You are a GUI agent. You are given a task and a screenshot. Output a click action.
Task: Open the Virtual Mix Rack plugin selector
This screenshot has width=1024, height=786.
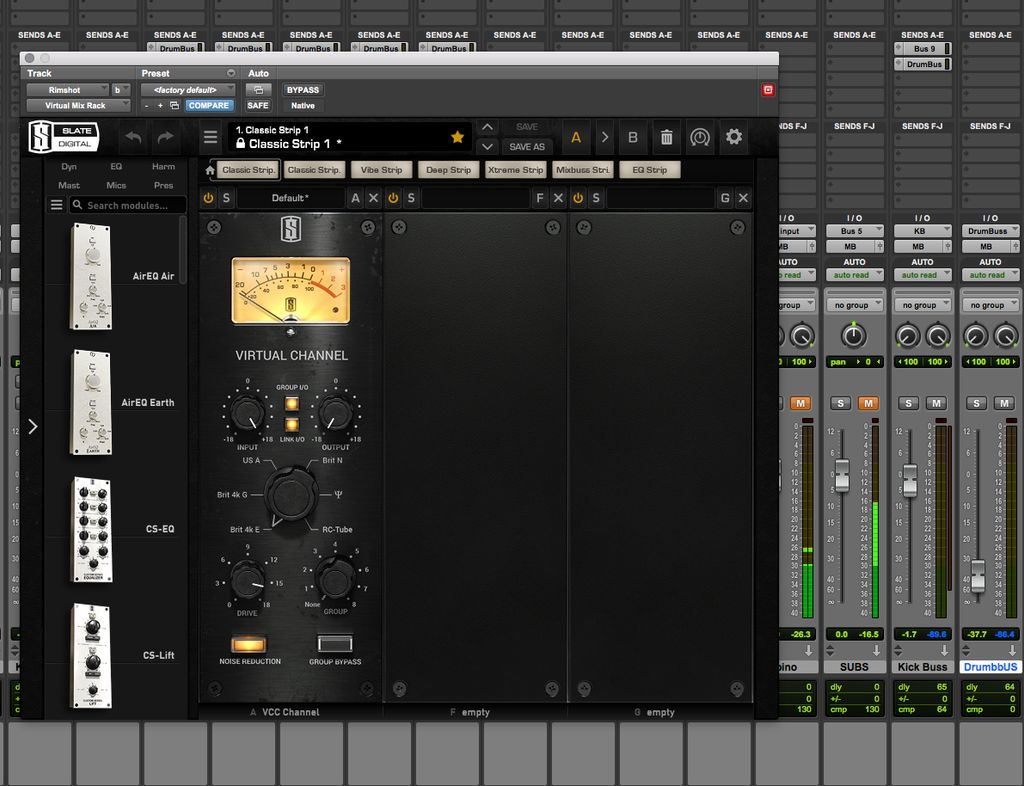(78, 105)
